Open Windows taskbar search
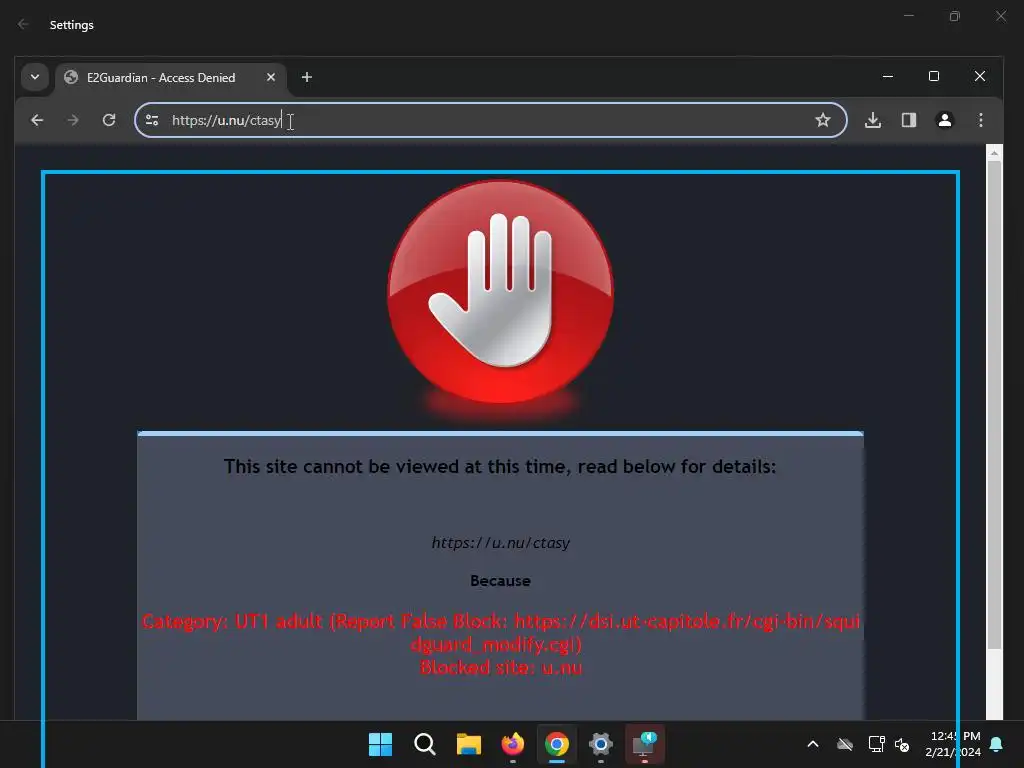Viewport: 1024px width, 768px height. [x=424, y=744]
